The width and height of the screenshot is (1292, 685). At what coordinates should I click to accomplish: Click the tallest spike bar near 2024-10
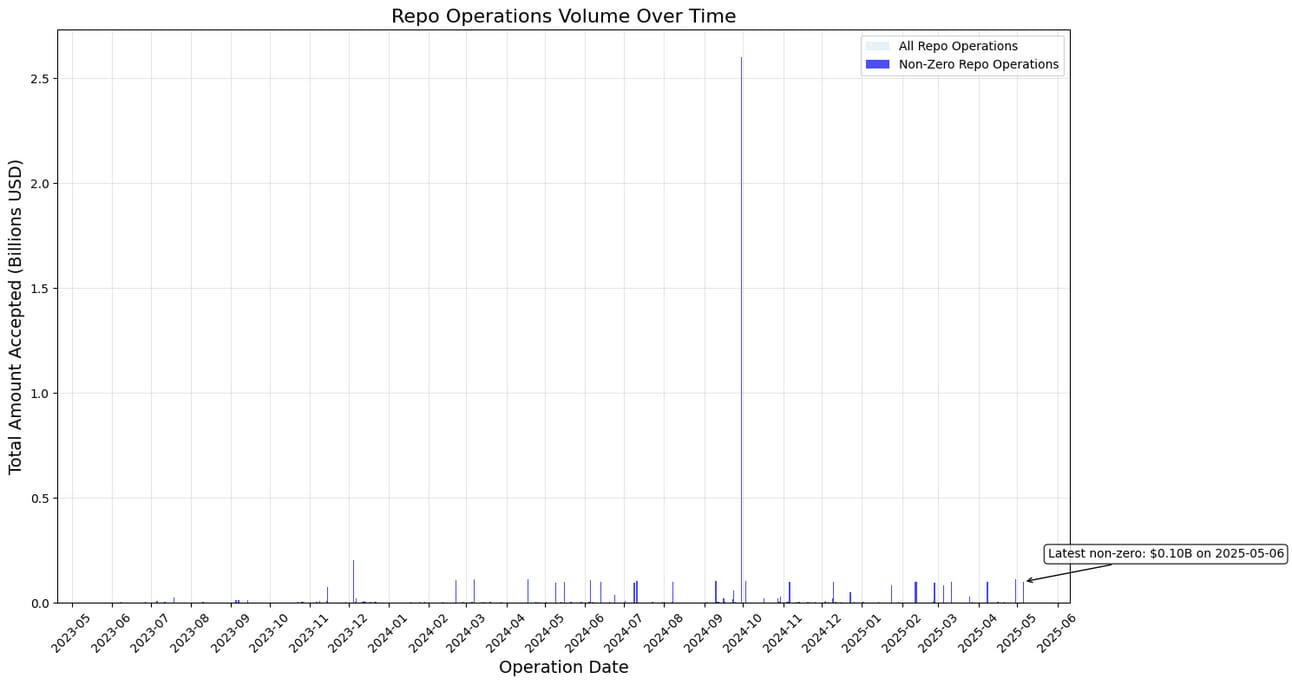[x=741, y=330]
